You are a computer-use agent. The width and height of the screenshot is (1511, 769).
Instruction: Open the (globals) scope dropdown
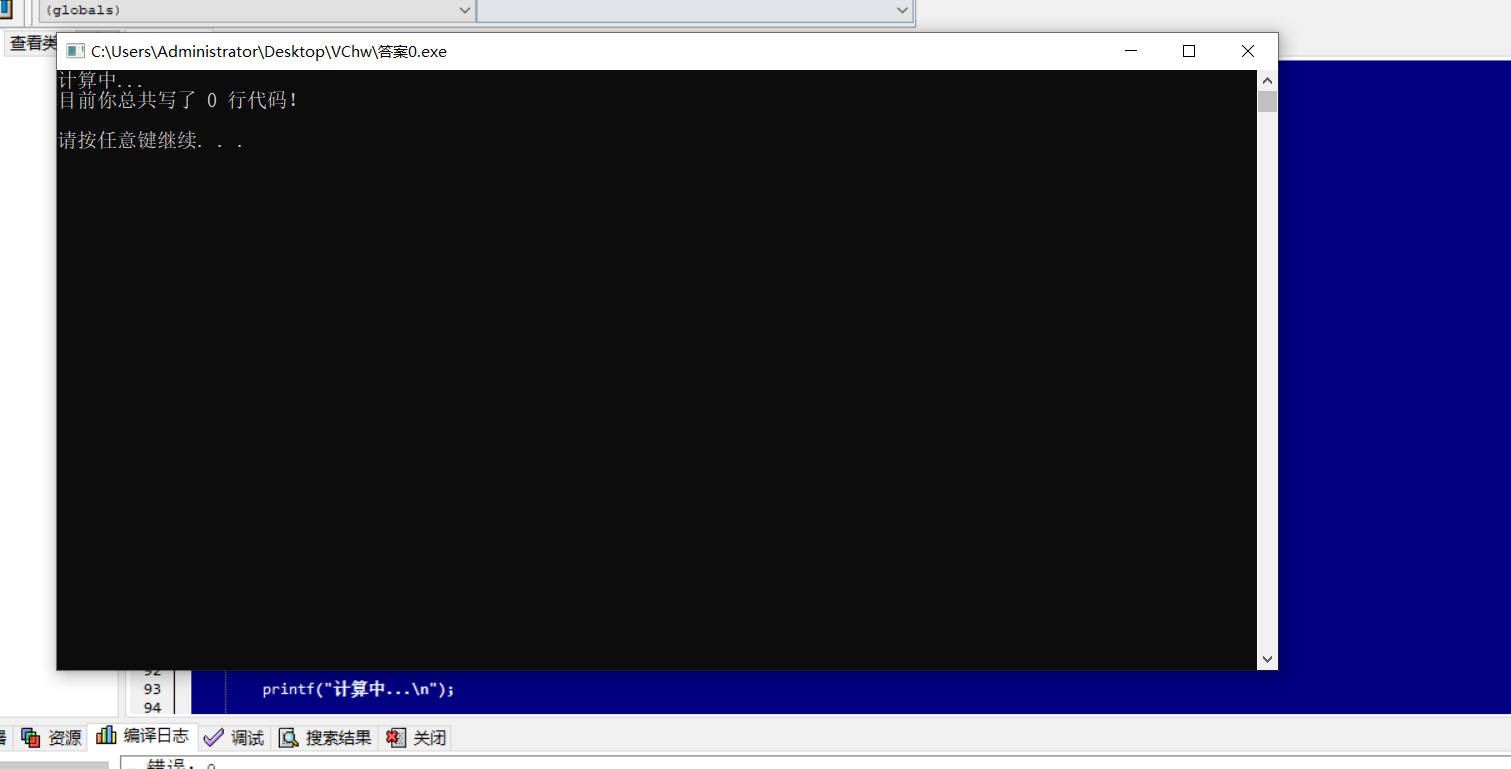256,10
